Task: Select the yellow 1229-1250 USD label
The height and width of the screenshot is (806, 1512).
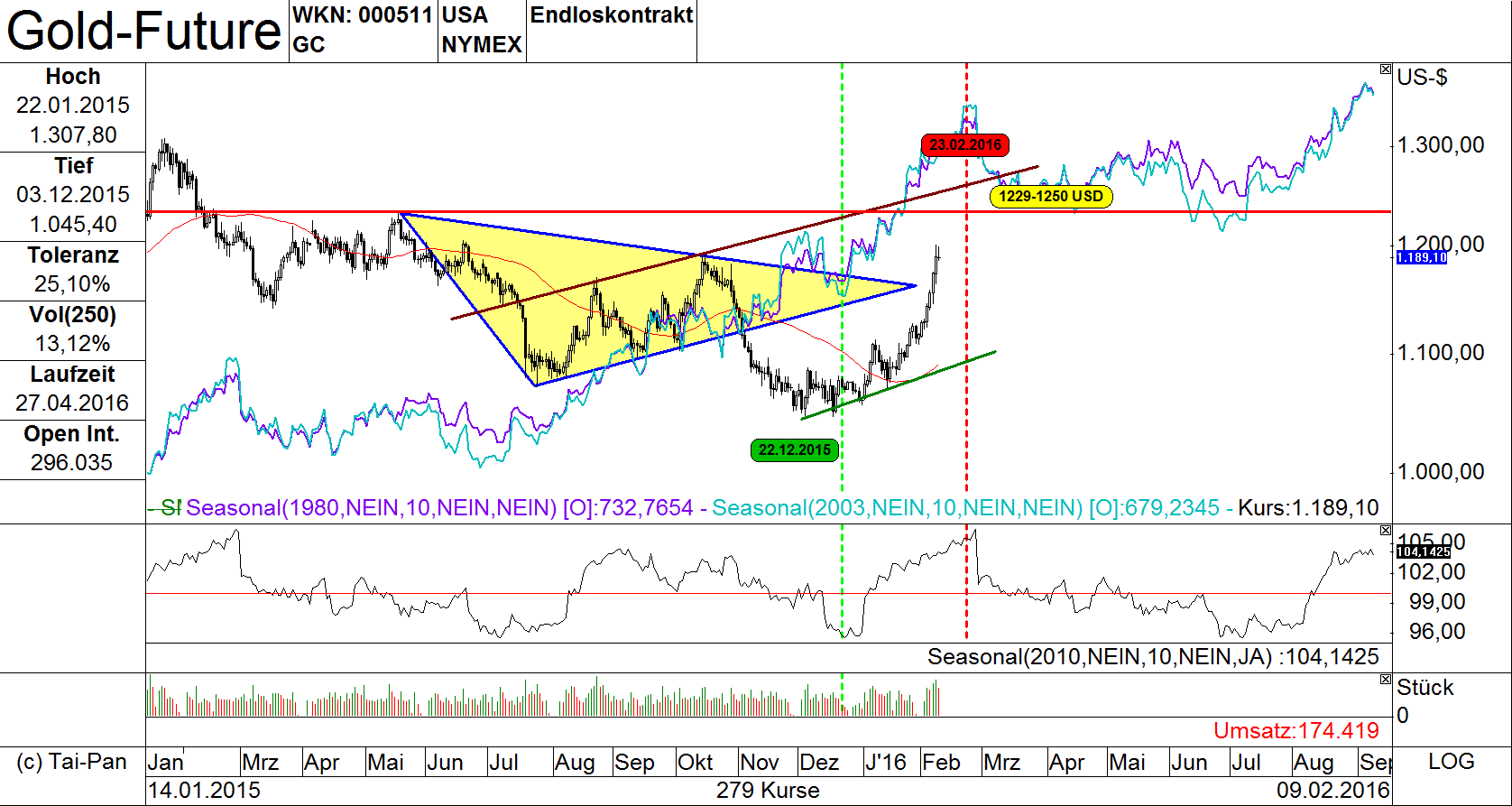Action: (x=1051, y=196)
